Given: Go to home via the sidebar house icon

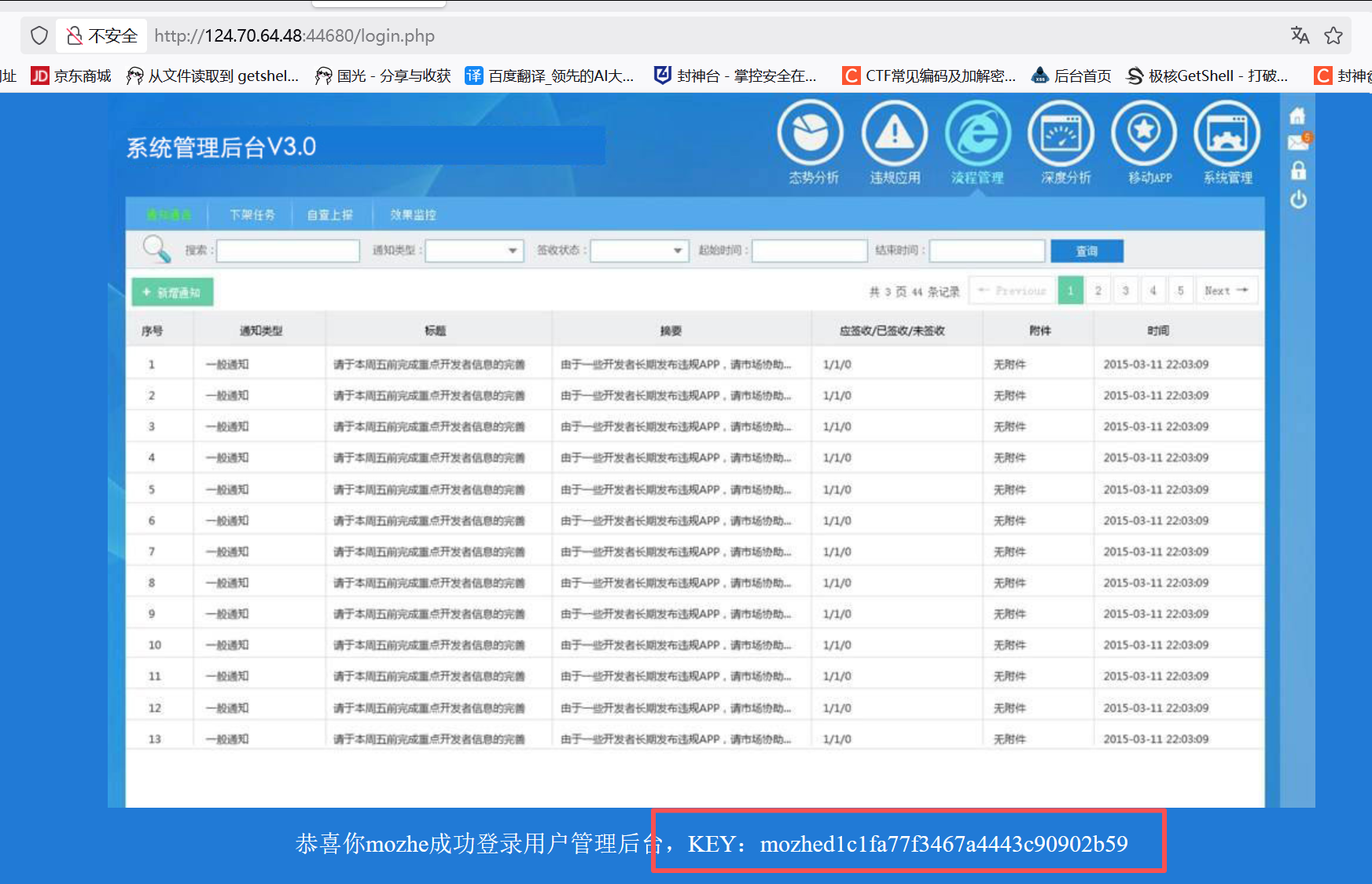Looking at the screenshot, I should click(1297, 116).
